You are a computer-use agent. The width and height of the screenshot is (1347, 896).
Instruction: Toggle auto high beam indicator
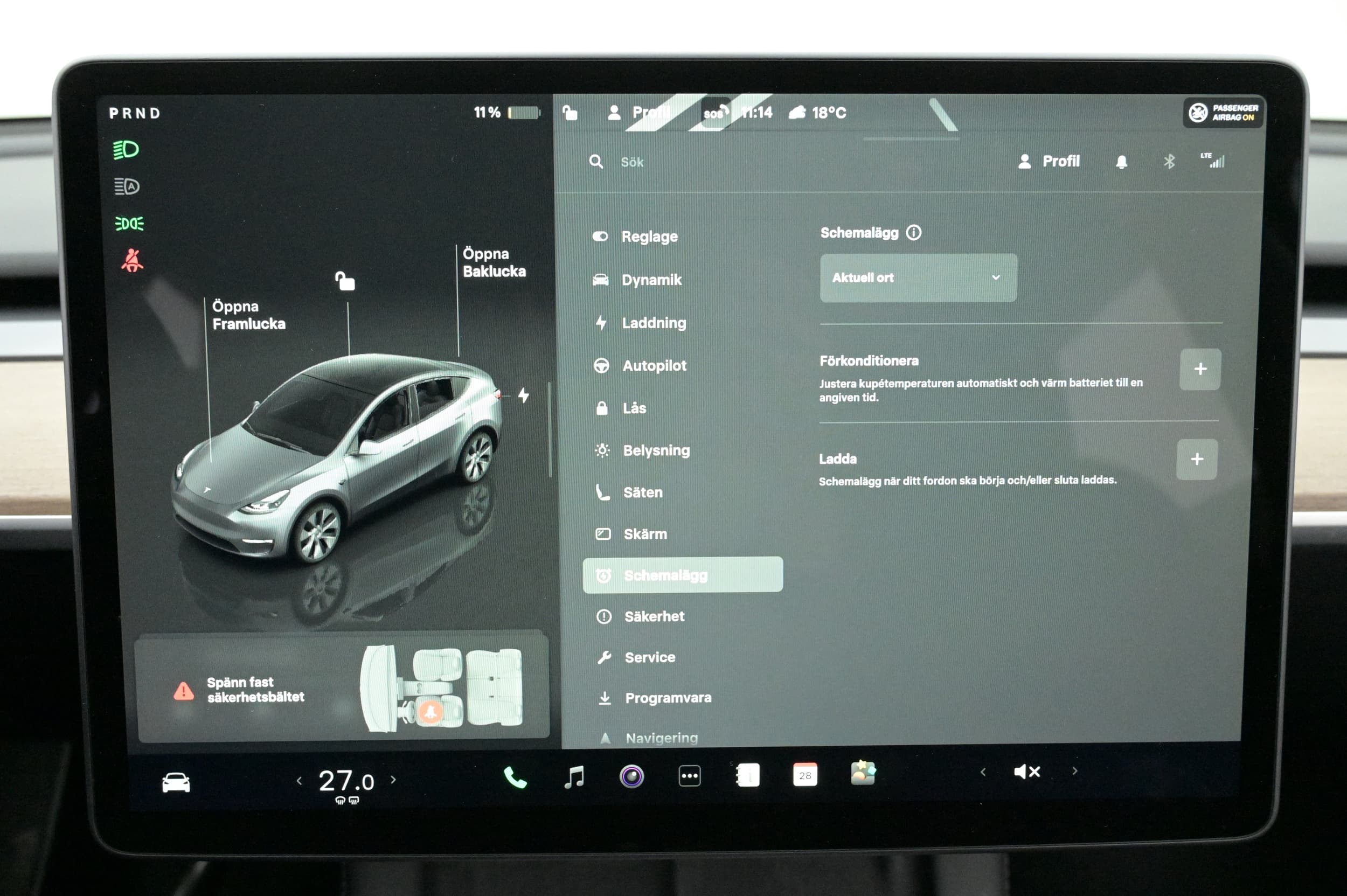tap(126, 186)
